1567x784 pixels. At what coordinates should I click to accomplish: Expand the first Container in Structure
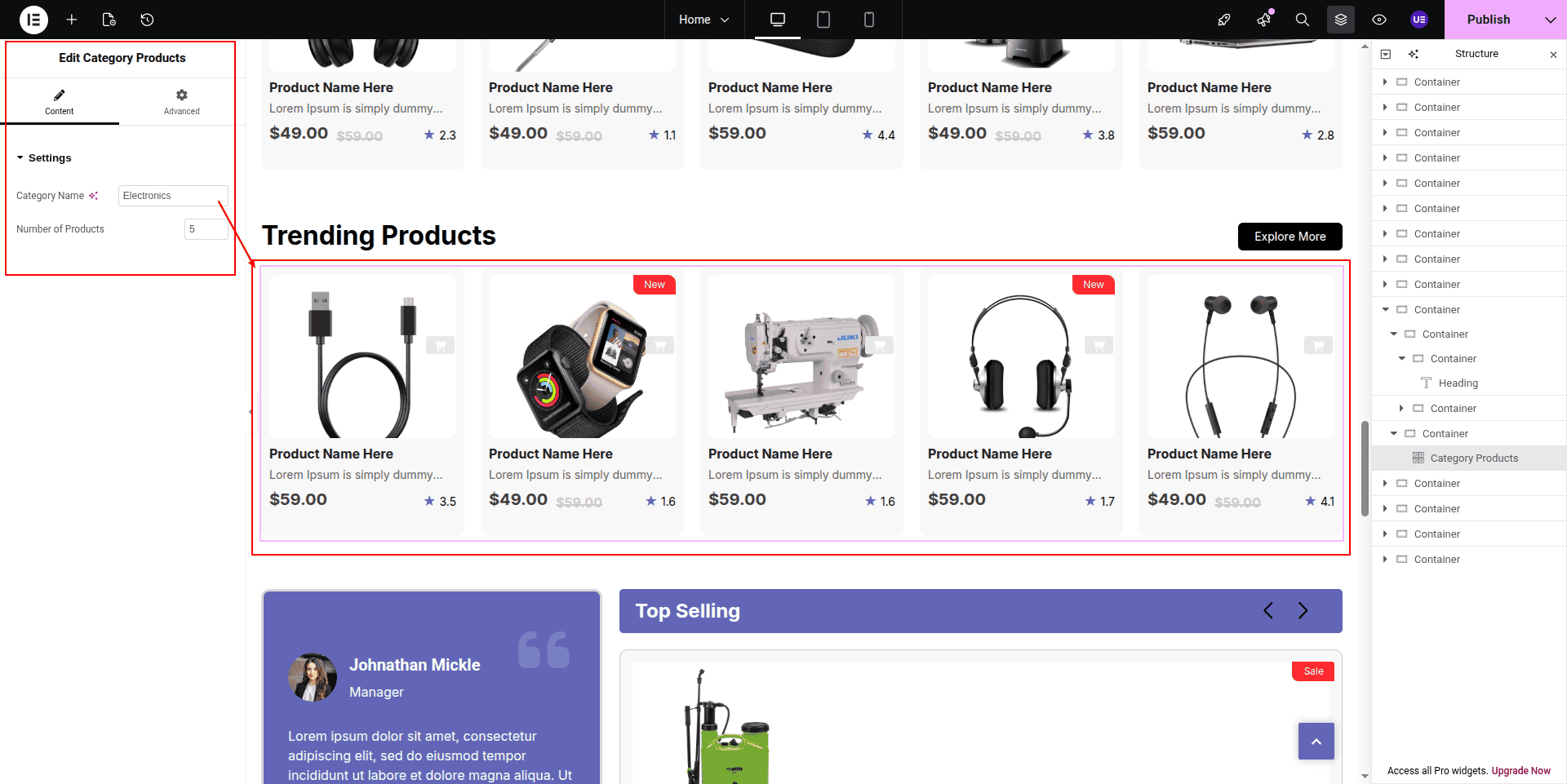1385,82
